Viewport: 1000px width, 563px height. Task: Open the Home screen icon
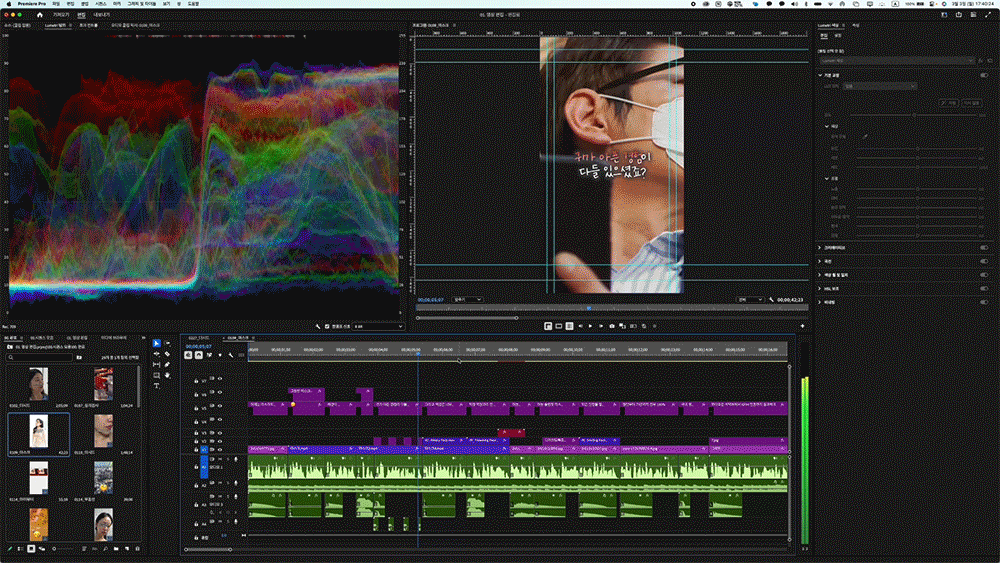coord(39,16)
